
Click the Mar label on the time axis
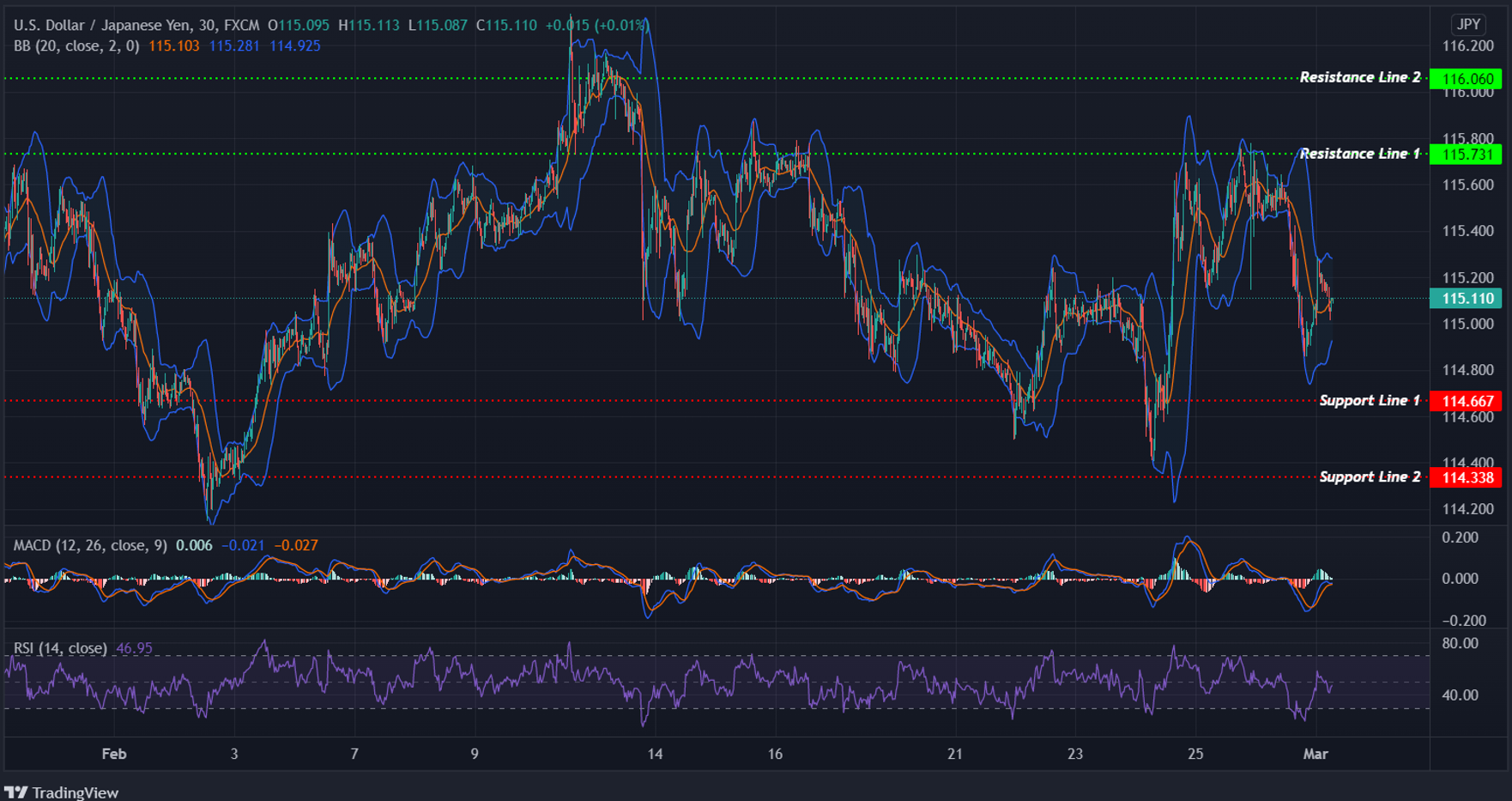coord(1315,754)
